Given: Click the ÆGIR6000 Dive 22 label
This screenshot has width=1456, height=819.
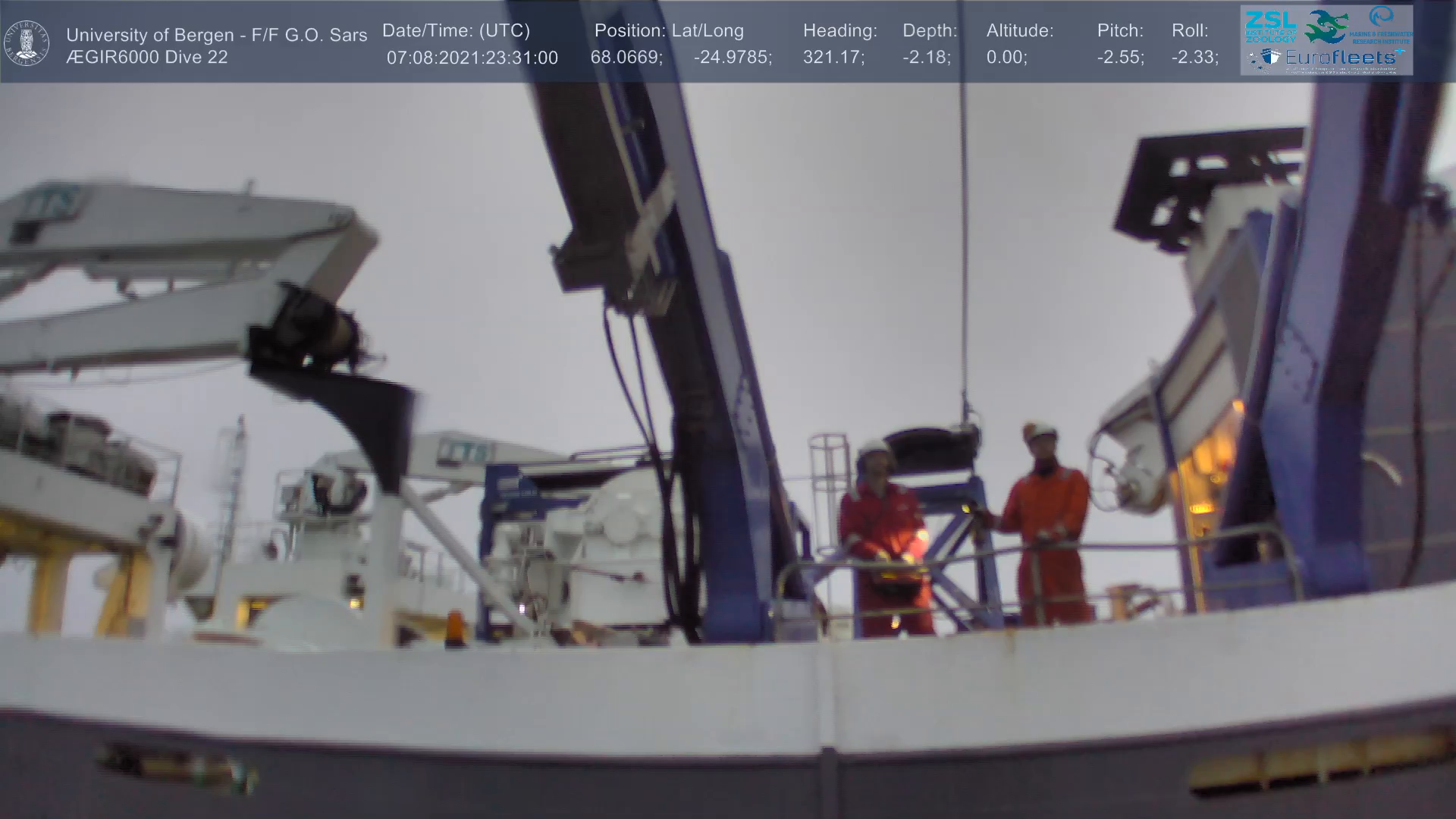Looking at the screenshot, I should pyautogui.click(x=147, y=58).
